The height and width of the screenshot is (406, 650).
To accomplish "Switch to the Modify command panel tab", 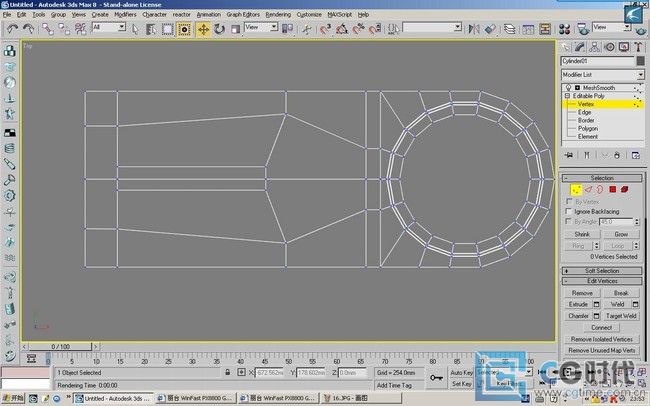I will [x=580, y=47].
